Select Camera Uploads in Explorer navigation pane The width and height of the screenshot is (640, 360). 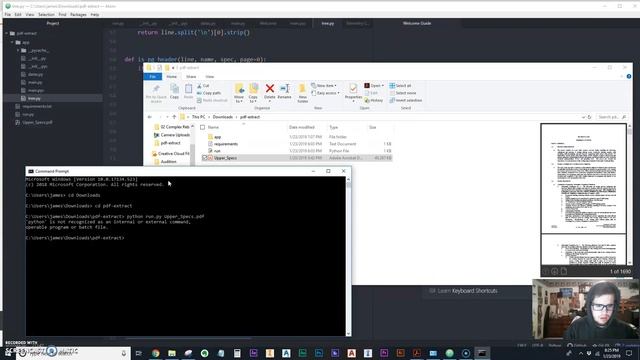172,135
